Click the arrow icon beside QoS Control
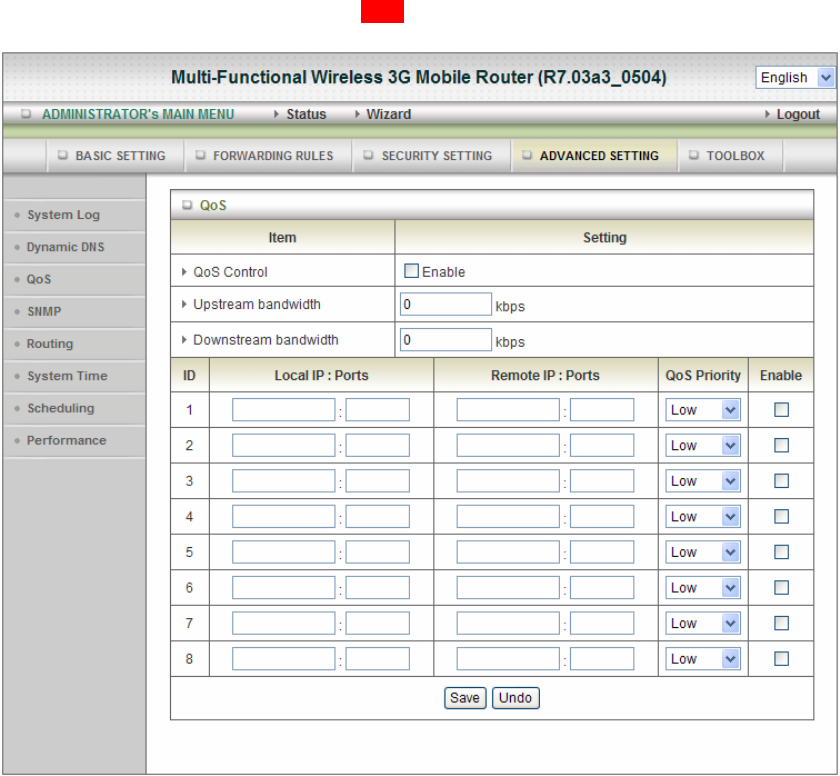 [184, 272]
